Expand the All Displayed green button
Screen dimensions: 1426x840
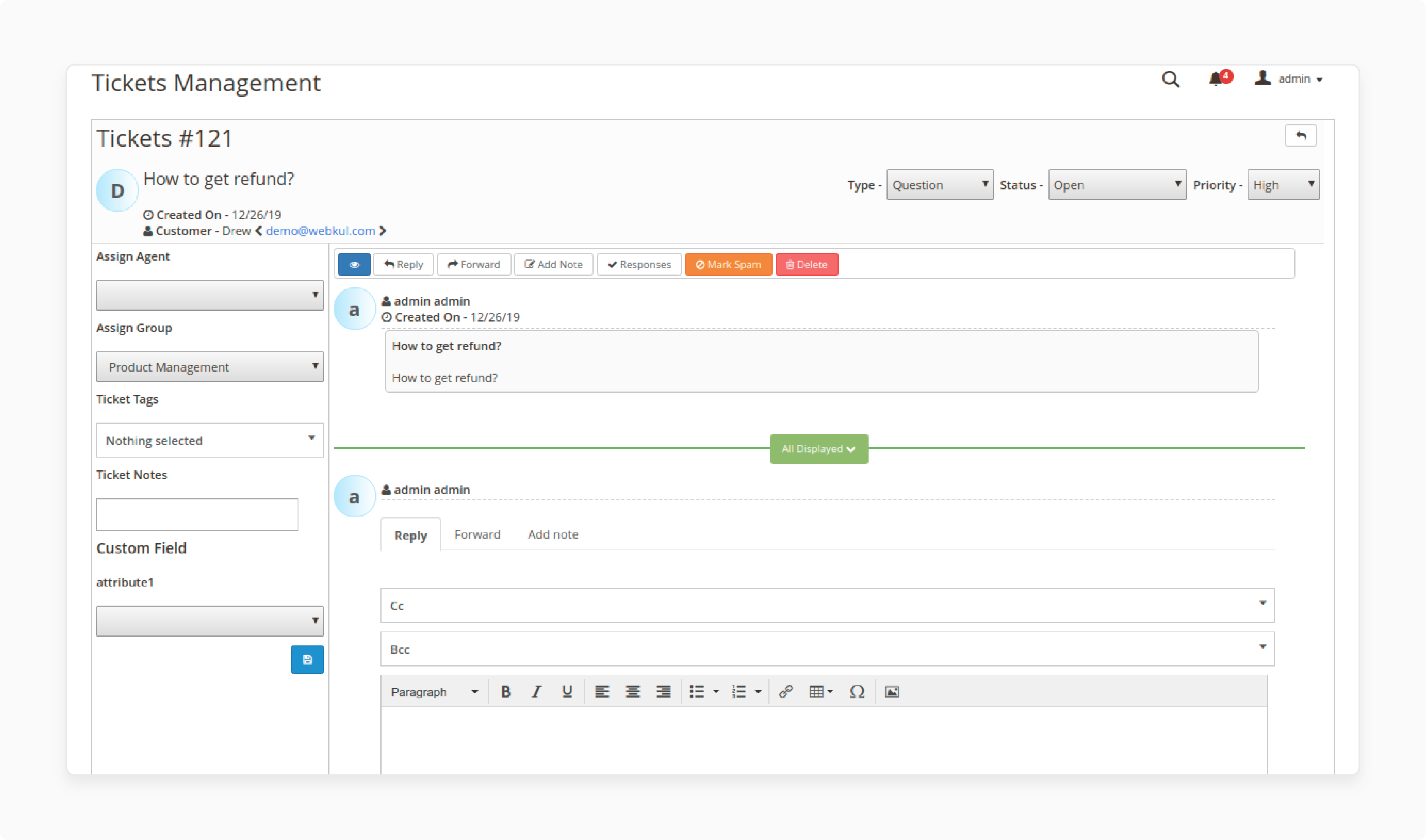(819, 449)
